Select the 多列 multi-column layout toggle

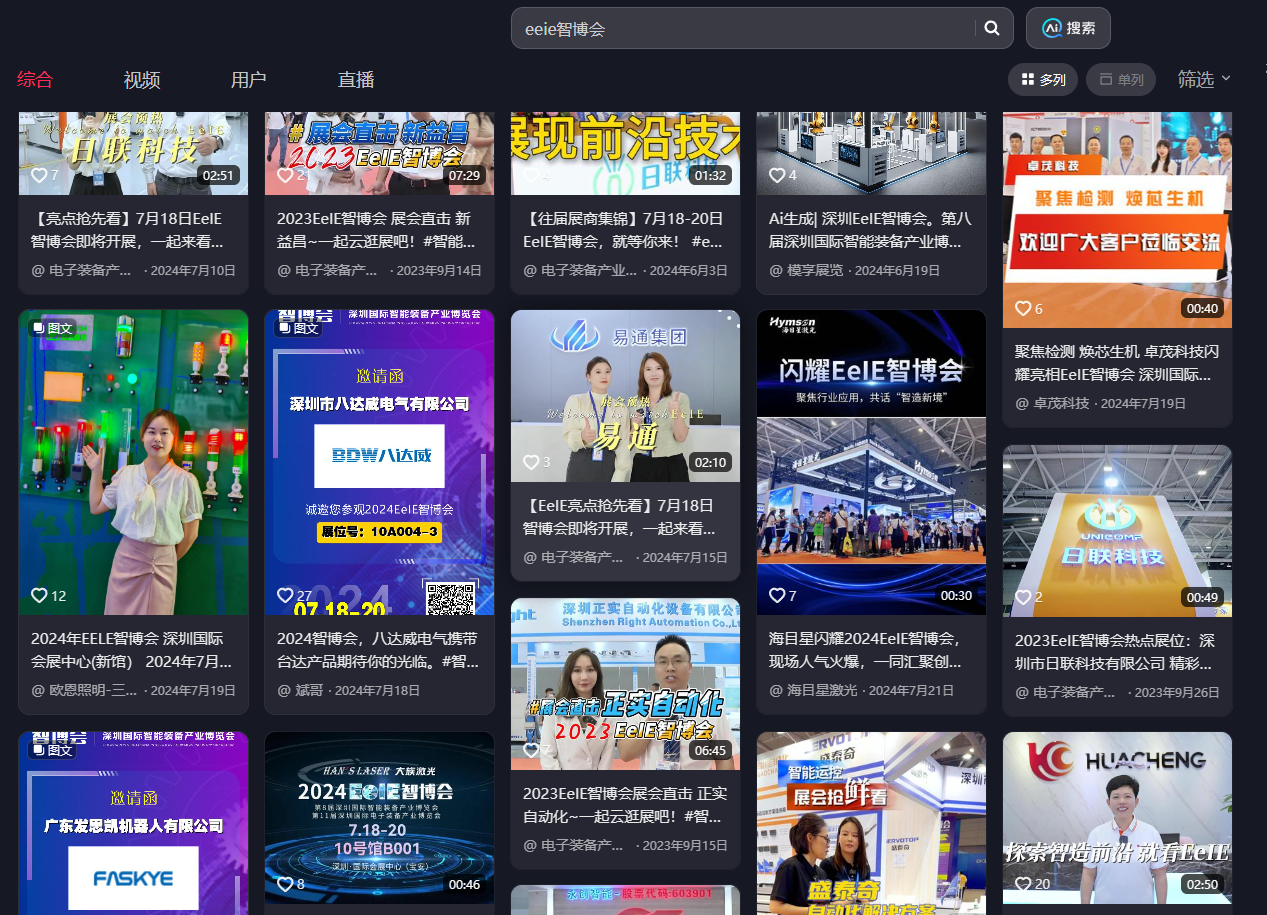[1043, 80]
